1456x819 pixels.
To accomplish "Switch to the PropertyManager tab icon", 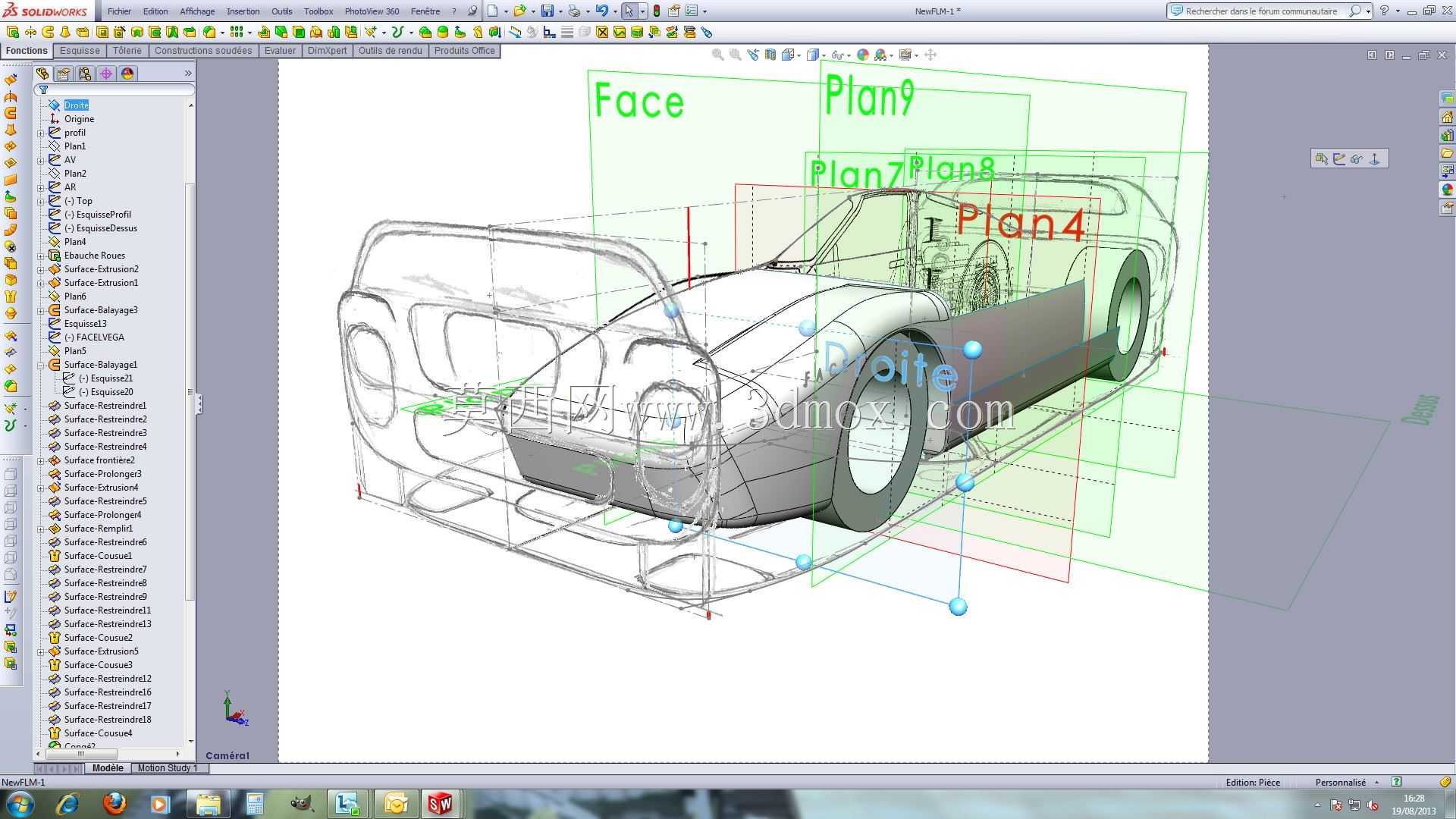I will coord(64,74).
